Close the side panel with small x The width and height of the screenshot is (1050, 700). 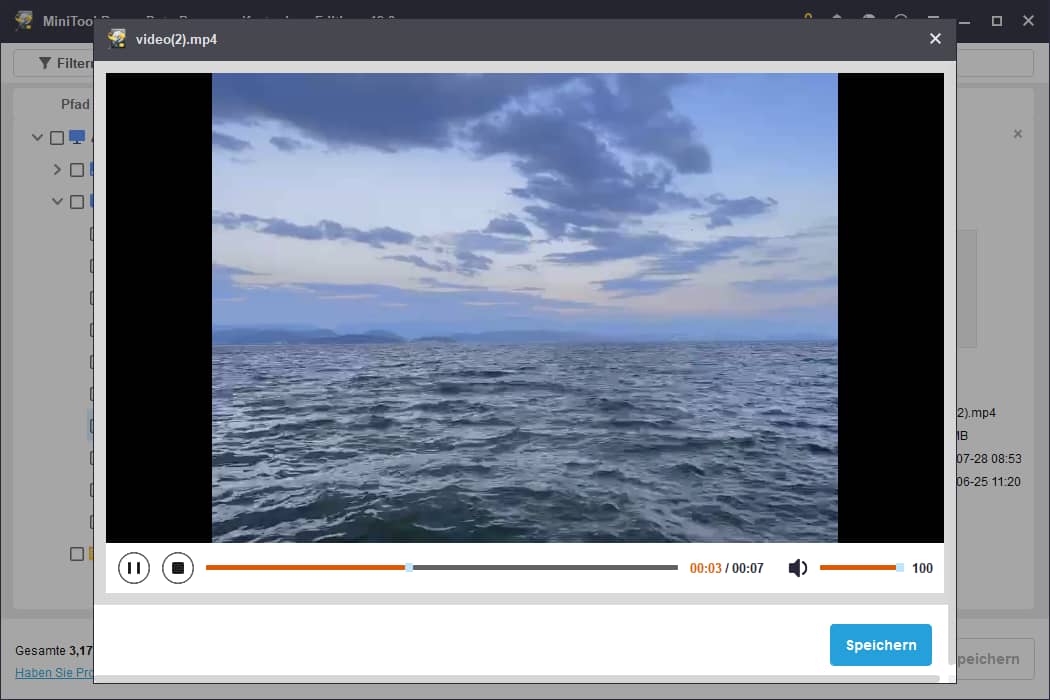(x=1018, y=133)
